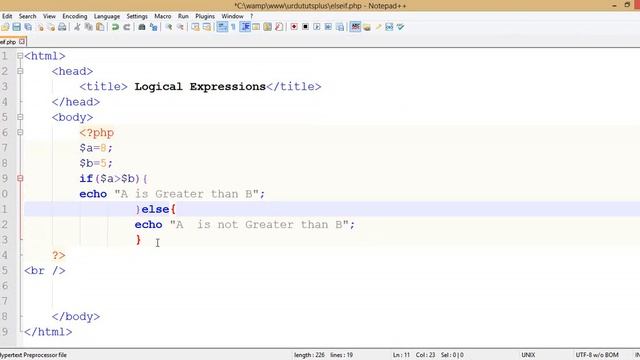
Task: Stop macro recording with black square icon
Action: [305, 27]
